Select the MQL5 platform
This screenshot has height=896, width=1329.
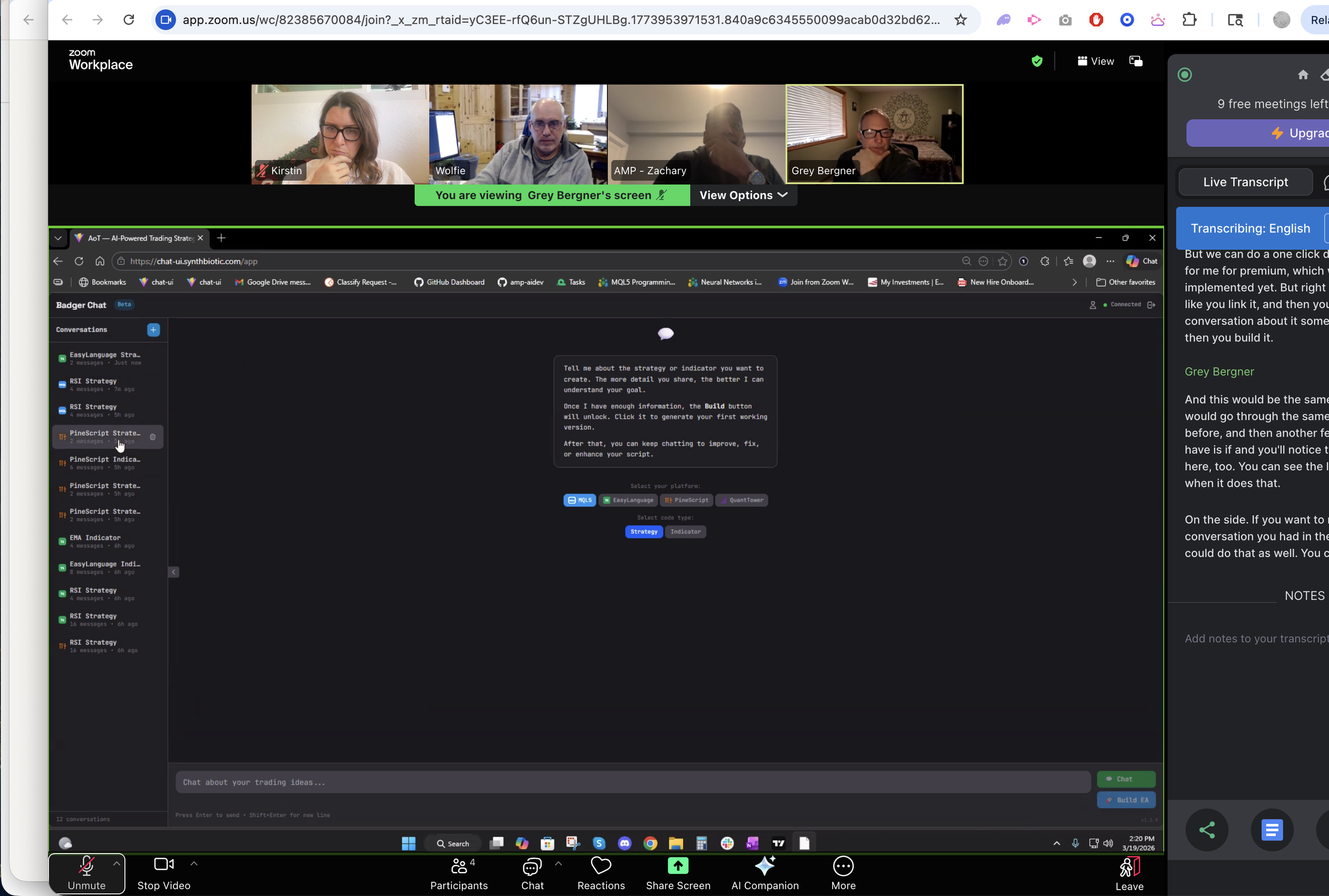click(x=579, y=500)
